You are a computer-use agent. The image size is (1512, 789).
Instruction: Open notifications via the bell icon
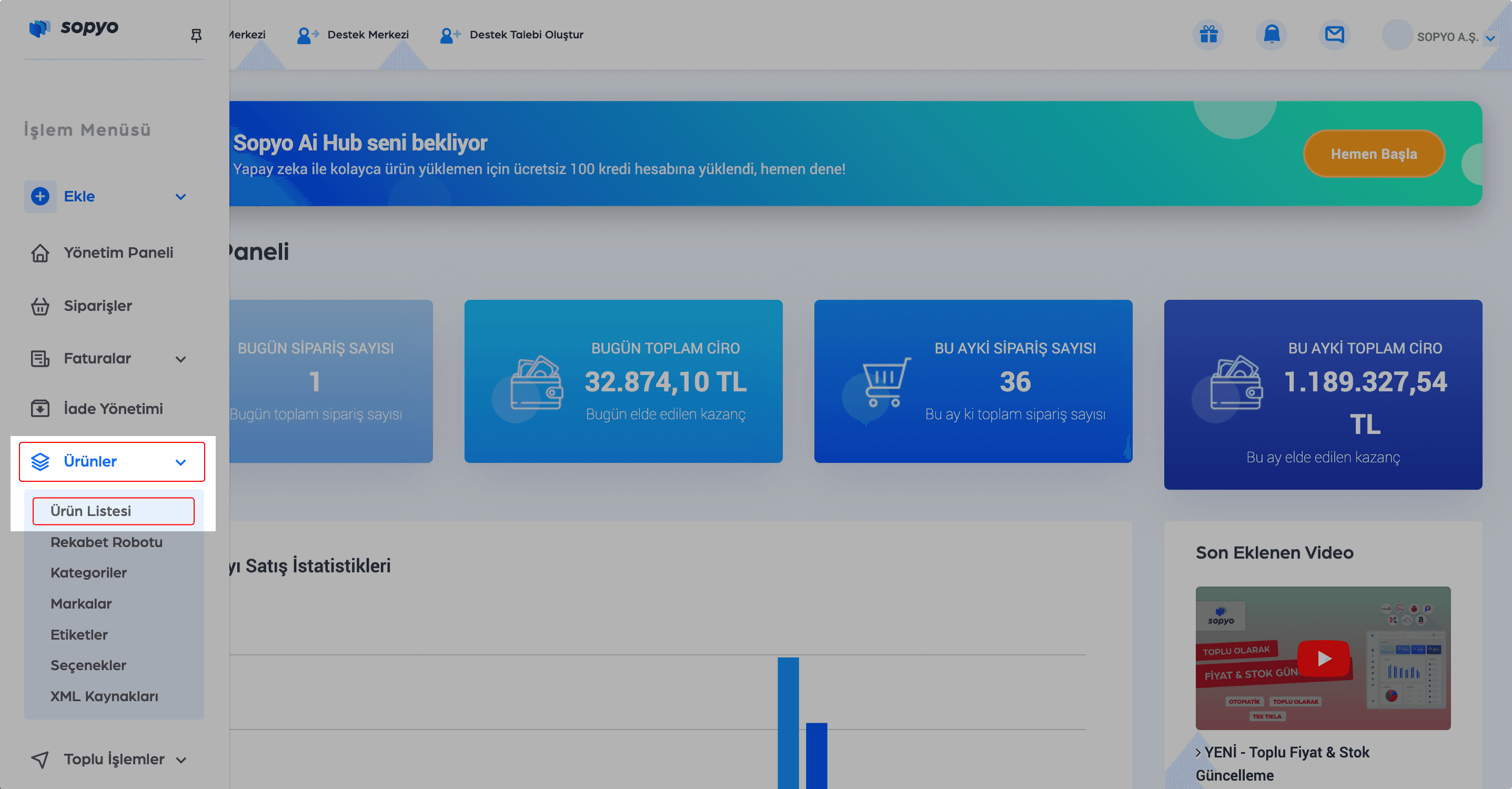pyautogui.click(x=1272, y=34)
